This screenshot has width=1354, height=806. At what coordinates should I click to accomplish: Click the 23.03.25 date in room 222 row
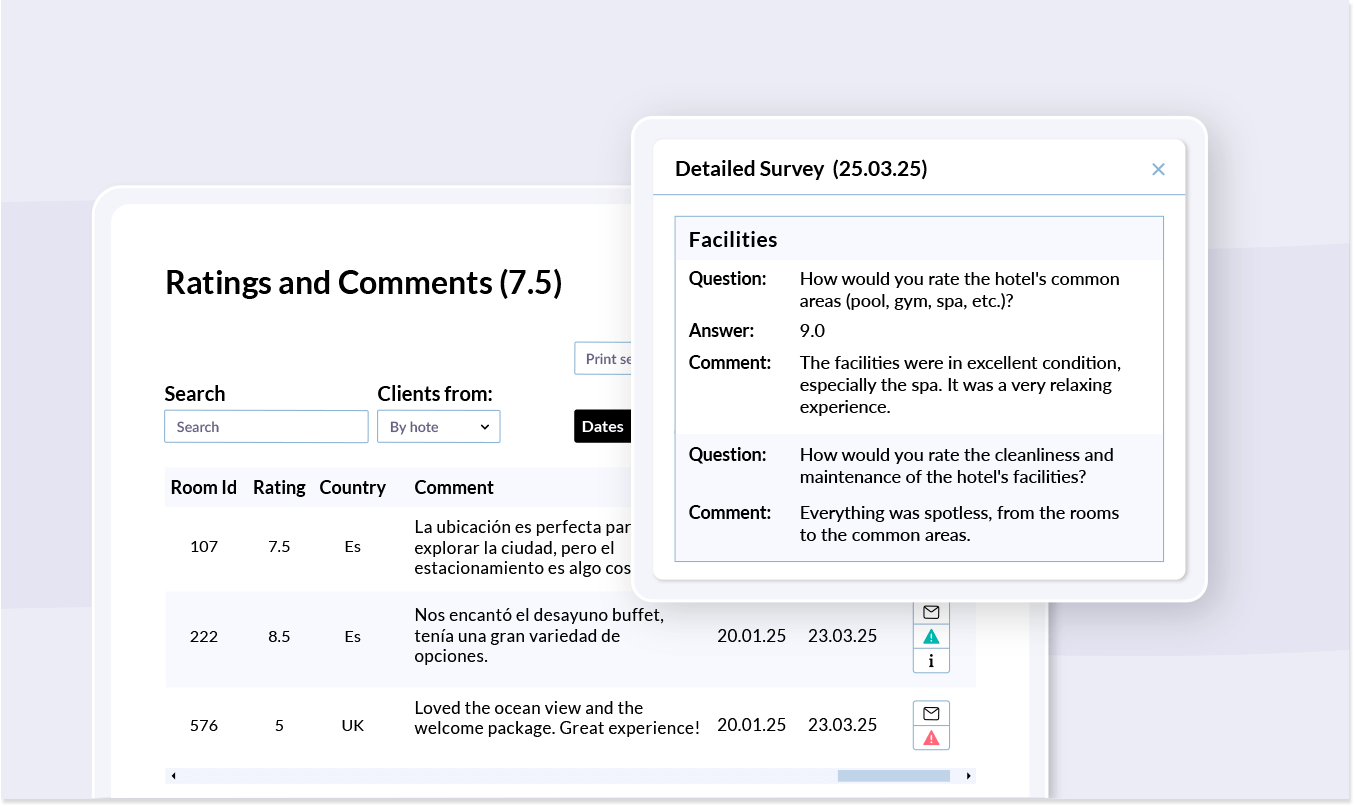(842, 636)
